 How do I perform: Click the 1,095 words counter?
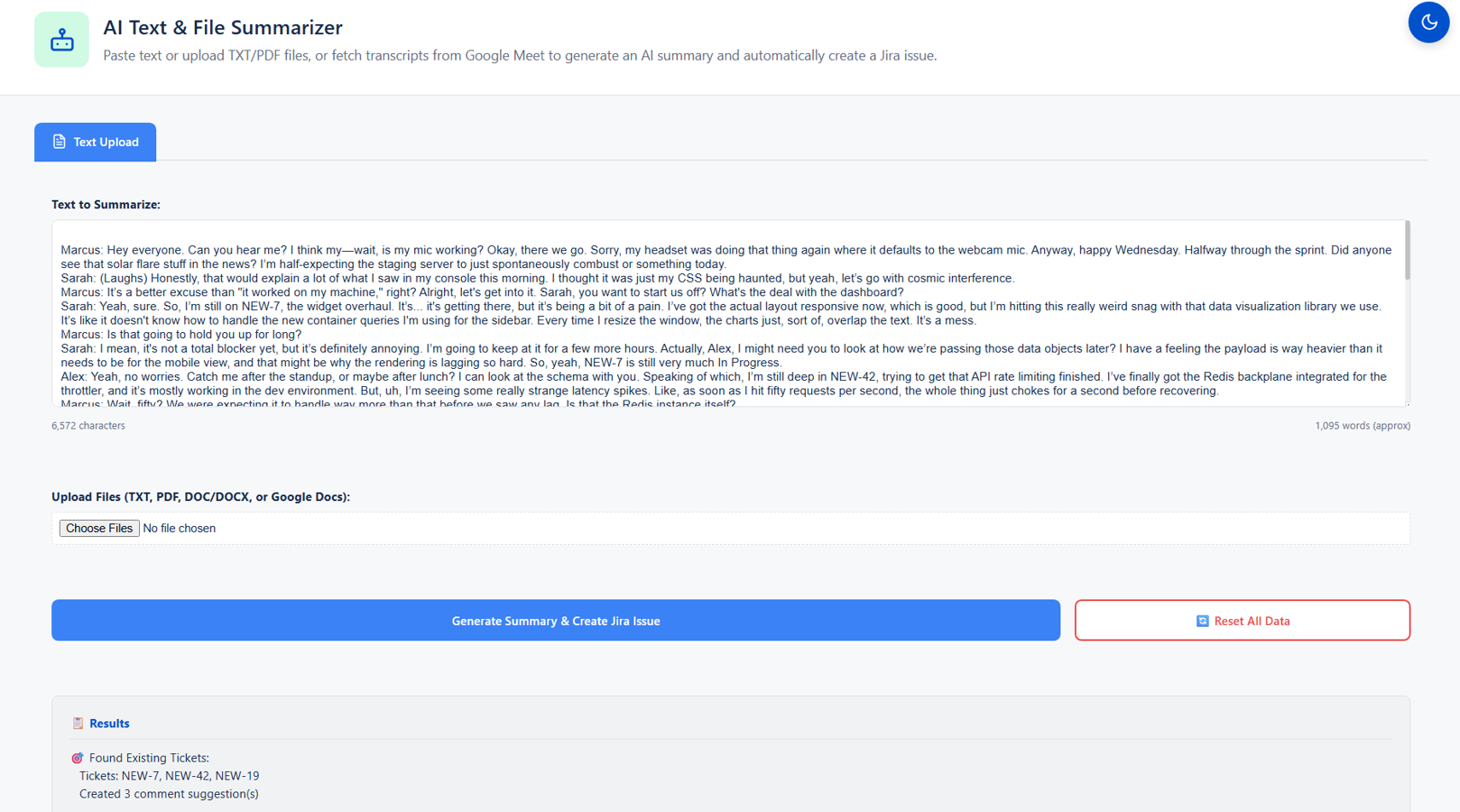click(1363, 426)
